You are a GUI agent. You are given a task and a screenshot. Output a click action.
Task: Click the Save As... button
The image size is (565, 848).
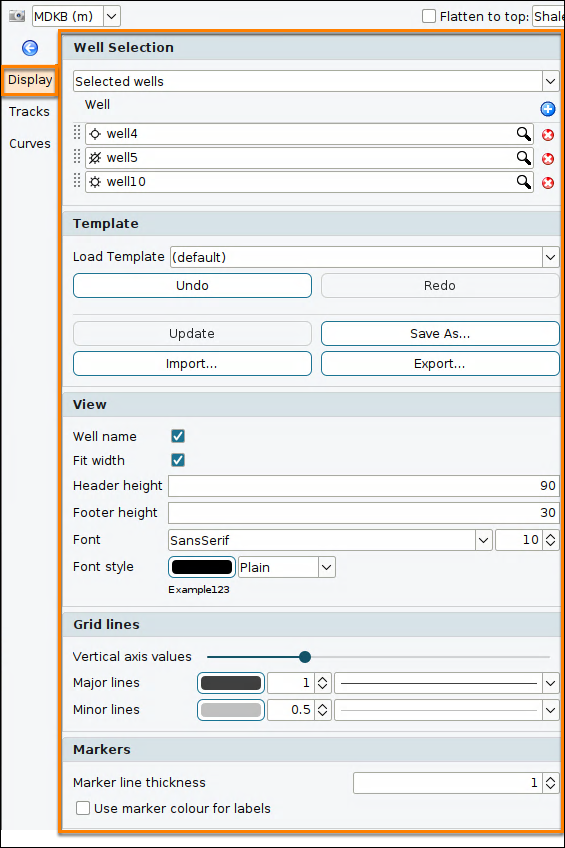(440, 334)
